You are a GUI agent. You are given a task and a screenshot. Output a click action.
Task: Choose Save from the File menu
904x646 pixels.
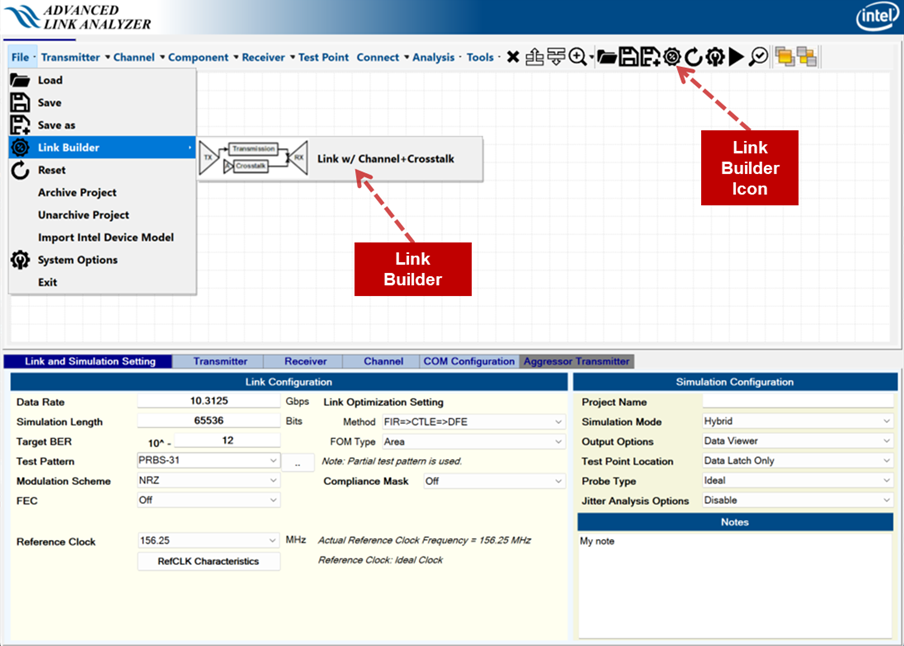103,103
